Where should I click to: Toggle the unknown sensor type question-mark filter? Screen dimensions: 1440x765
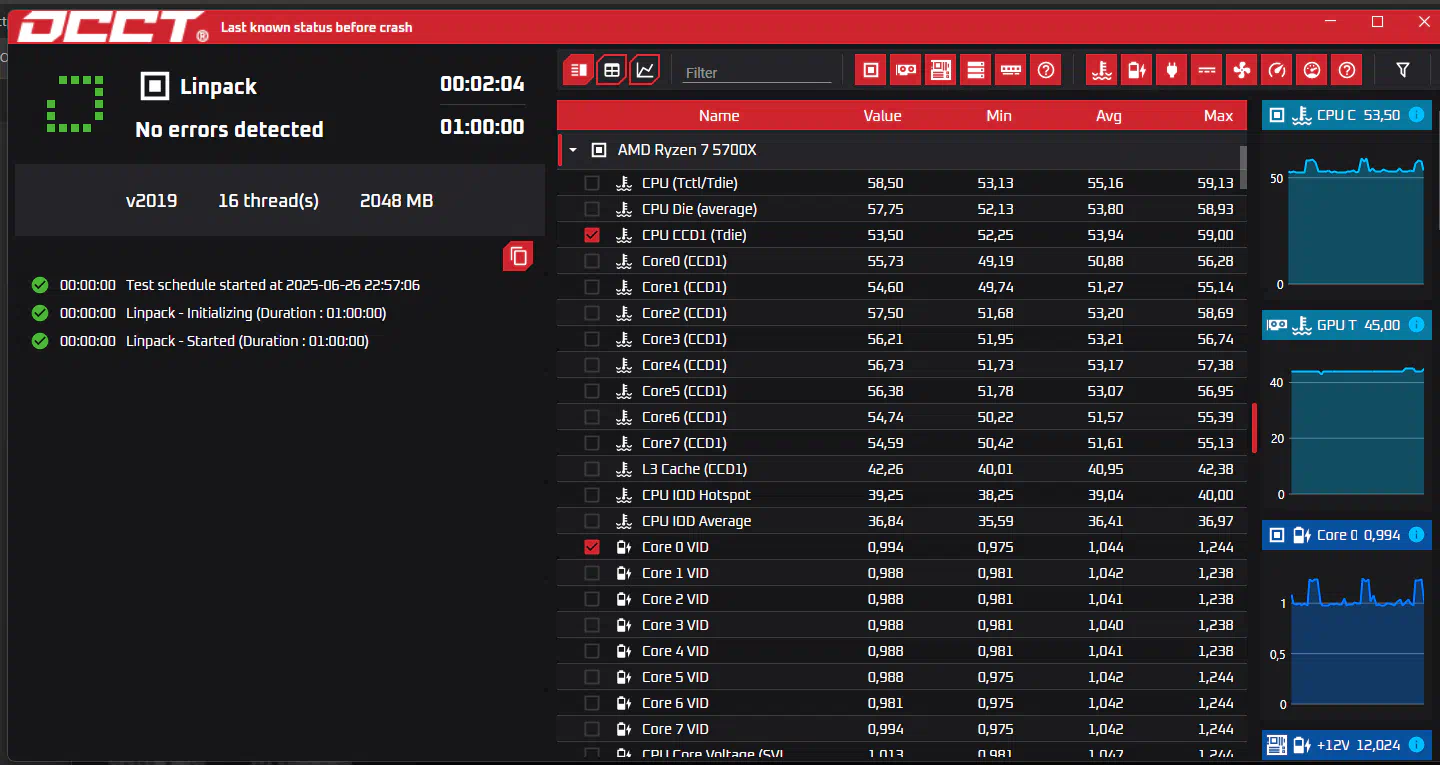click(1347, 70)
